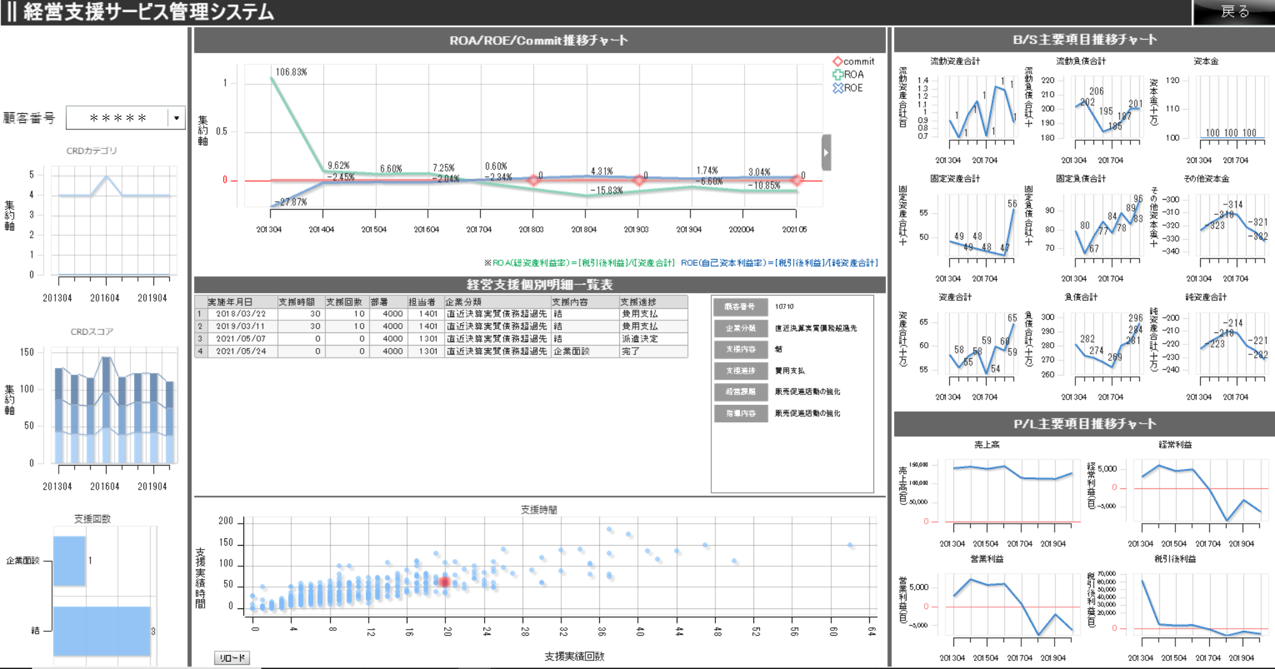Click the 結 bar in 支援回数 chart
The image size is (1275, 669).
coord(101,631)
